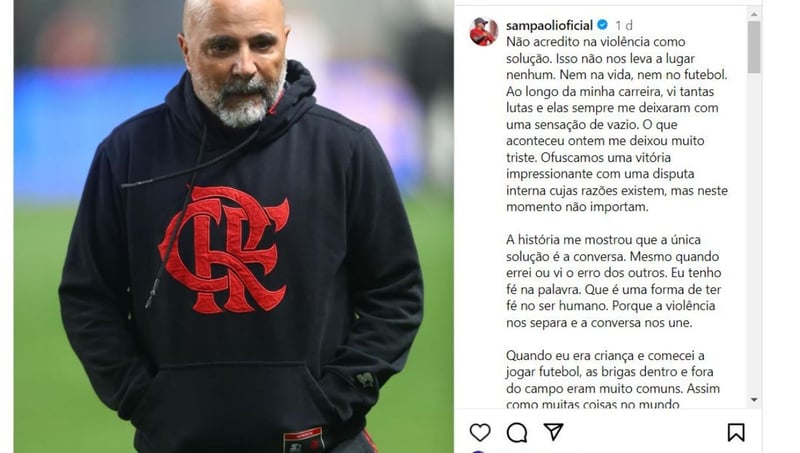Like the post with the heart icon
Screen dimensions: 800x453
tap(480, 433)
